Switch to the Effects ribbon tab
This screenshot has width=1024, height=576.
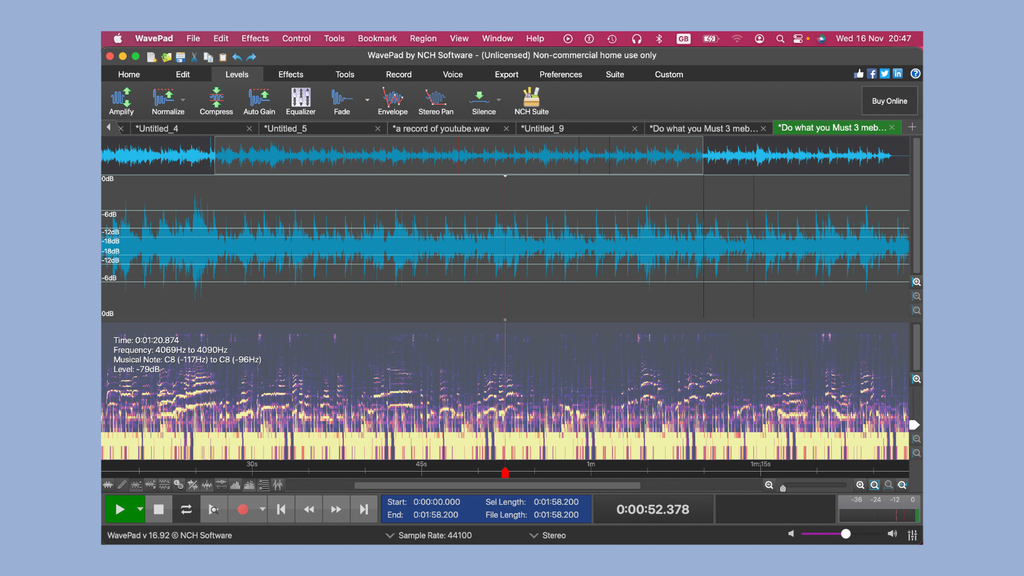point(290,73)
